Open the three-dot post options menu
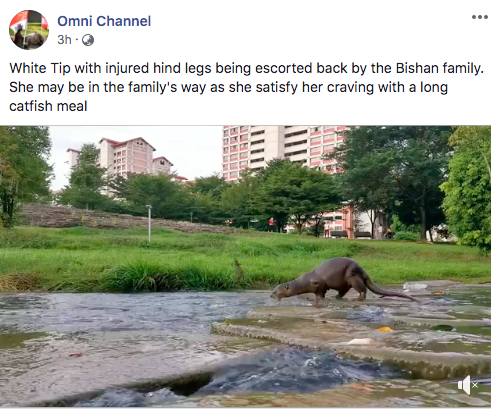This screenshot has width=491, height=418. tap(480, 17)
